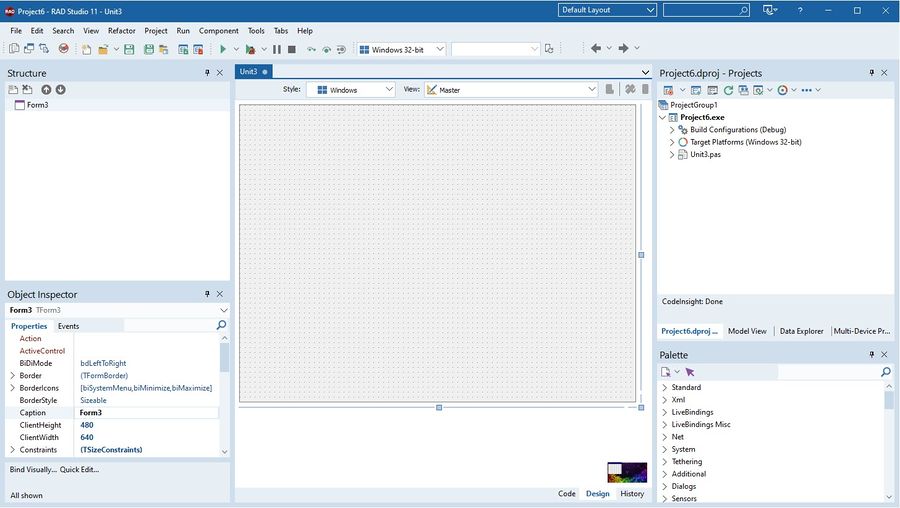Collapse the Project6.exe tree node
The image size is (900, 508).
[662, 117]
